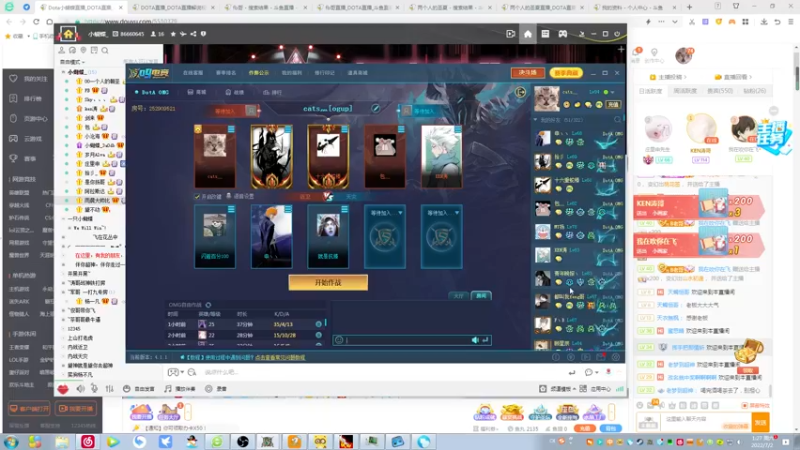
Task: Edit the room name with the pencil icon
Action: 376,108
